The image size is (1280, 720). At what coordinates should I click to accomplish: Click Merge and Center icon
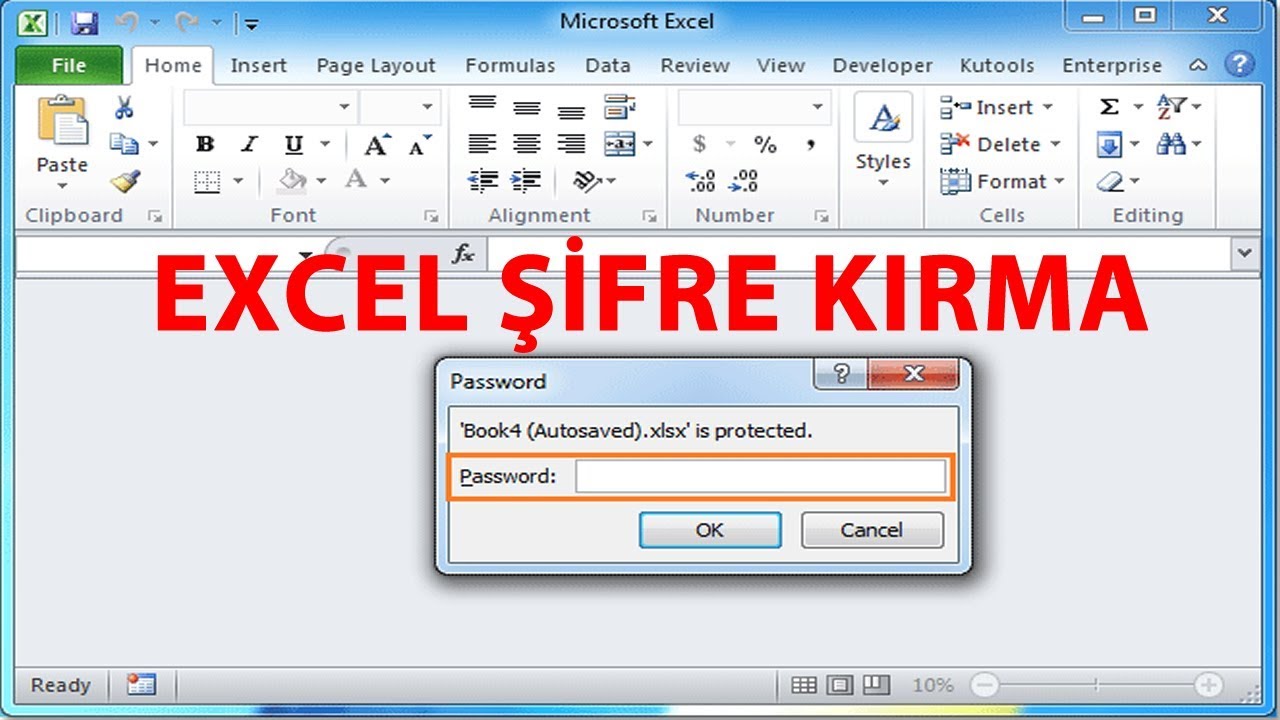pos(621,144)
